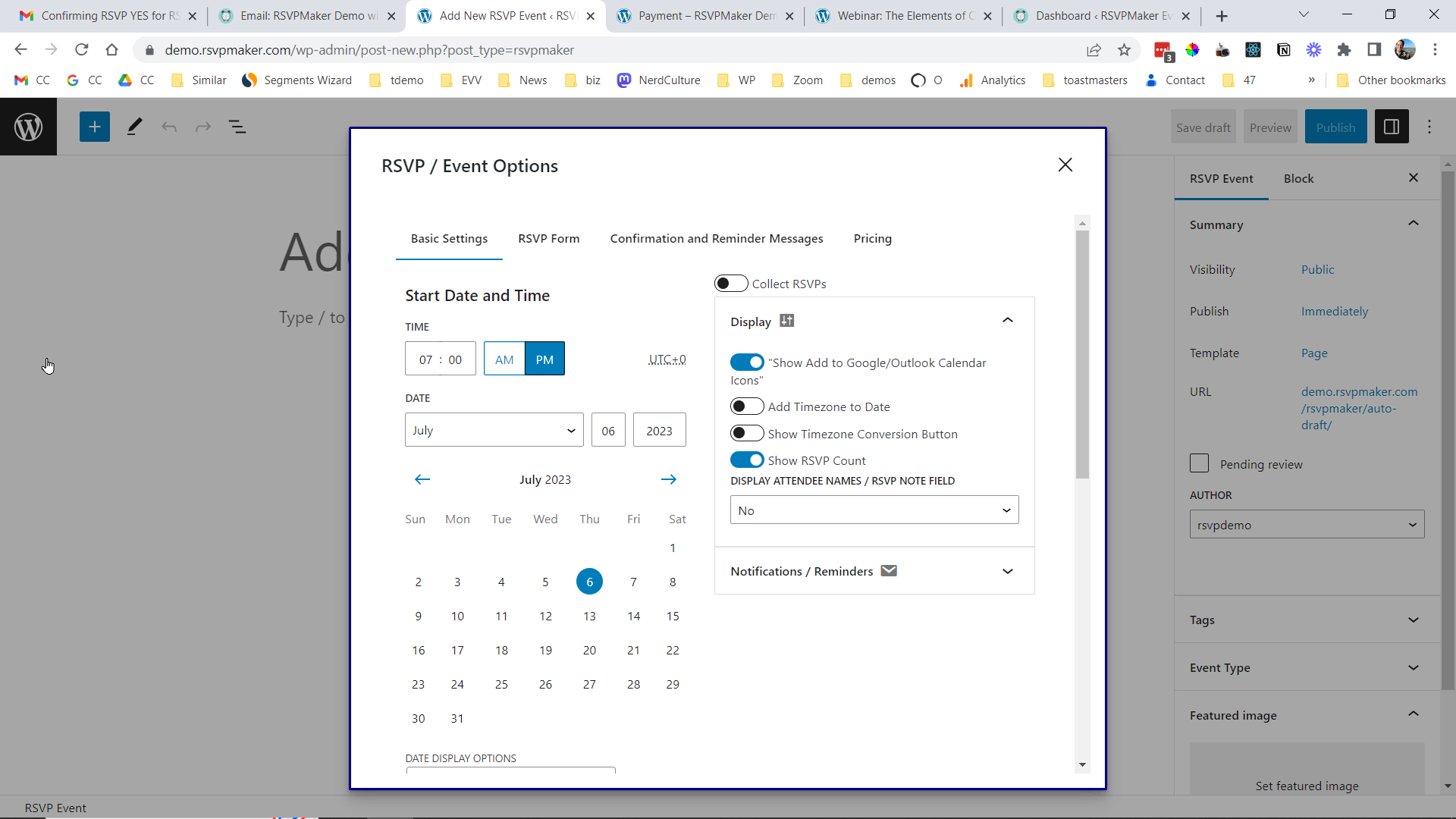
Task: Click the list view icon in toolbar
Action: tap(237, 126)
